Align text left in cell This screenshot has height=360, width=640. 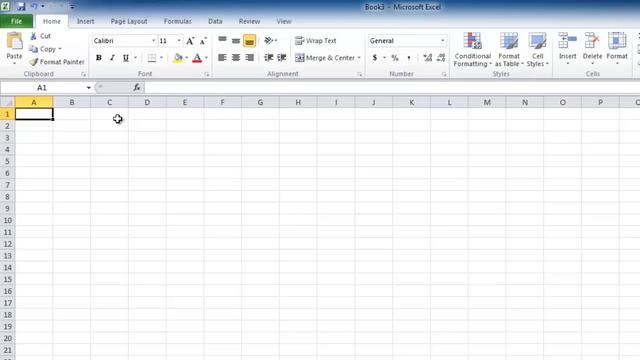coord(222,58)
